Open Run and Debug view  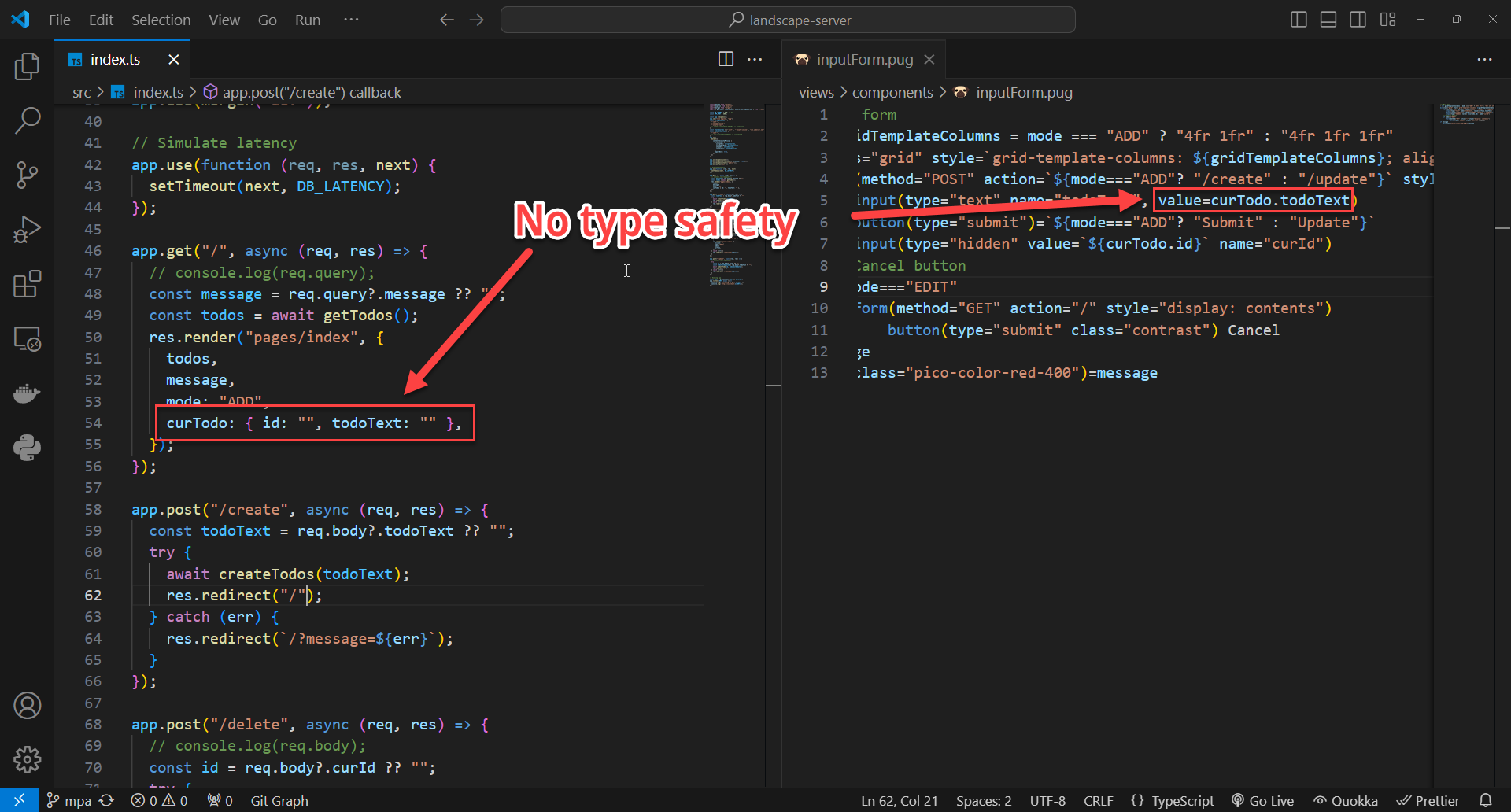(x=27, y=230)
